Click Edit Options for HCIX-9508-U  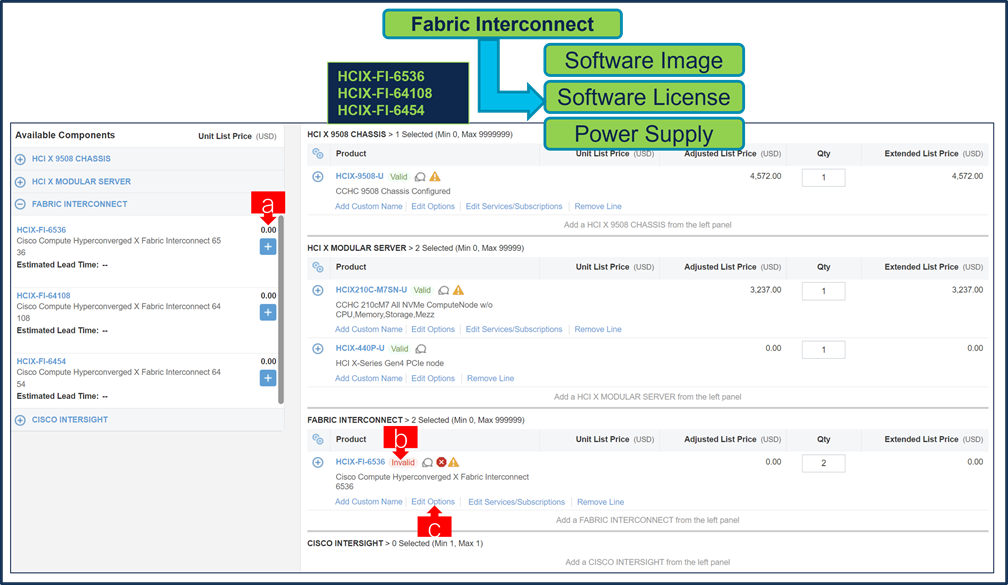[x=433, y=206]
